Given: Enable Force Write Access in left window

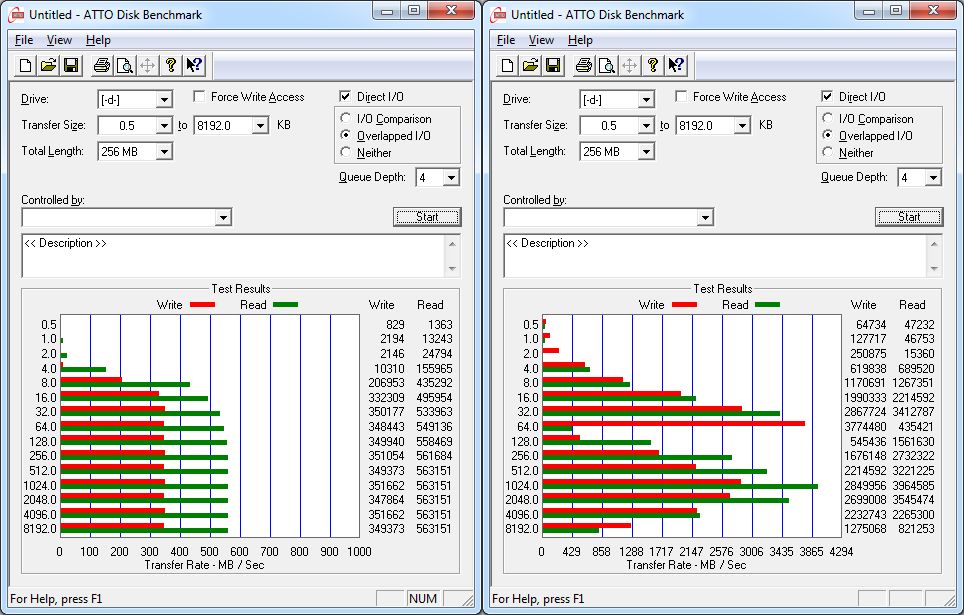Looking at the screenshot, I should [199, 97].
